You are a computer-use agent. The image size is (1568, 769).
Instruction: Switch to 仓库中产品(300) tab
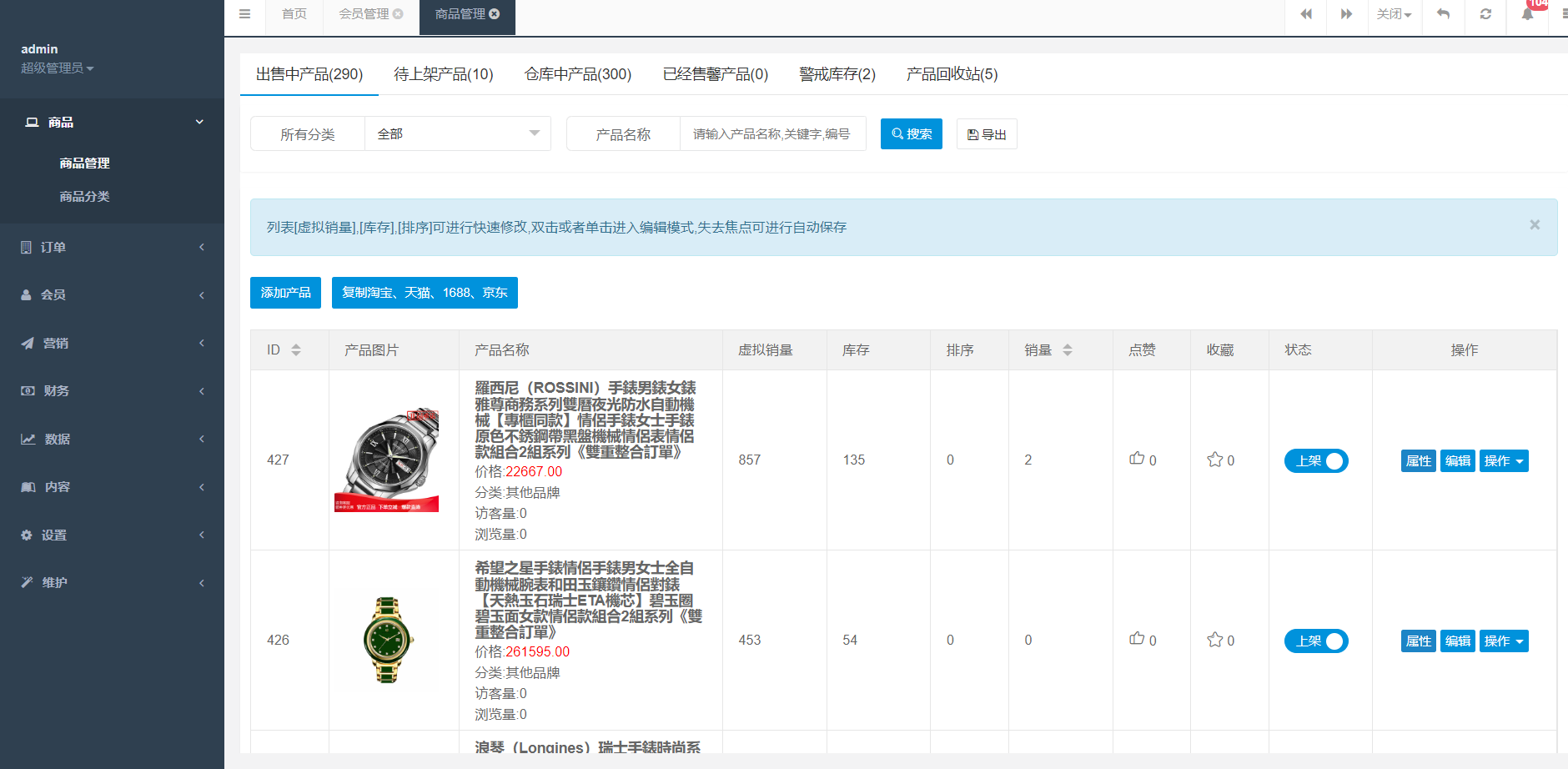pyautogui.click(x=577, y=74)
